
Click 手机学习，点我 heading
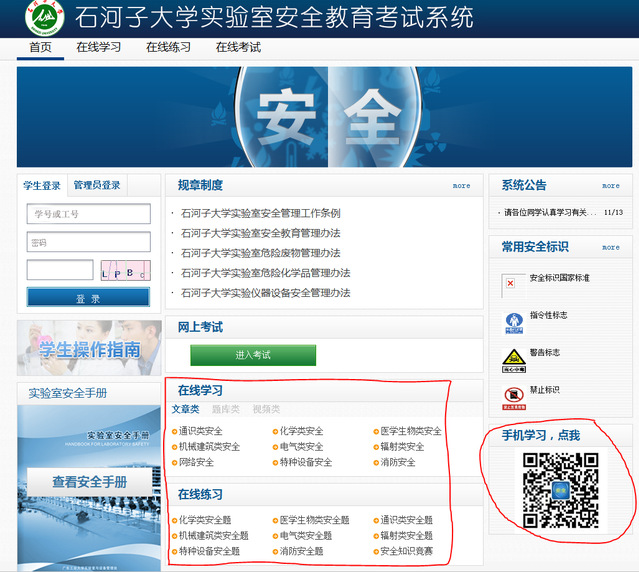[541, 436]
